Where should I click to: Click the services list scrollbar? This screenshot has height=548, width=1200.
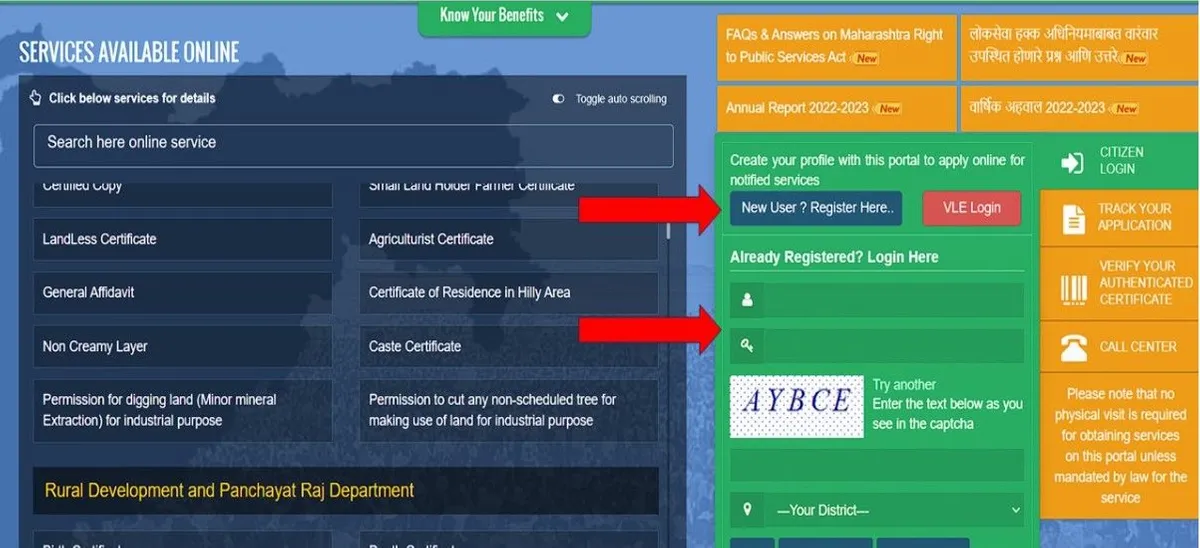(x=669, y=232)
